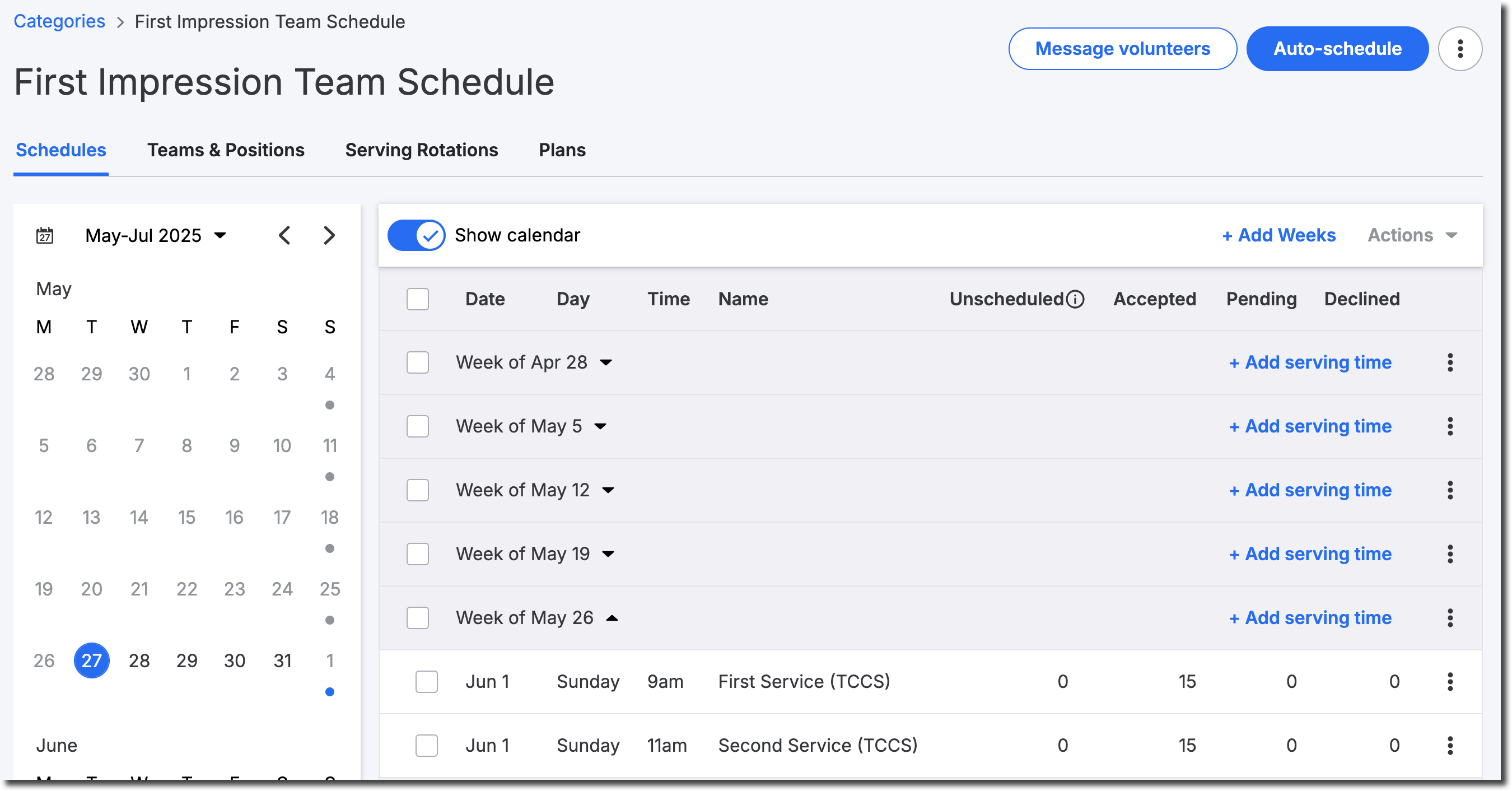Click the Auto-schedule button

coord(1337,49)
